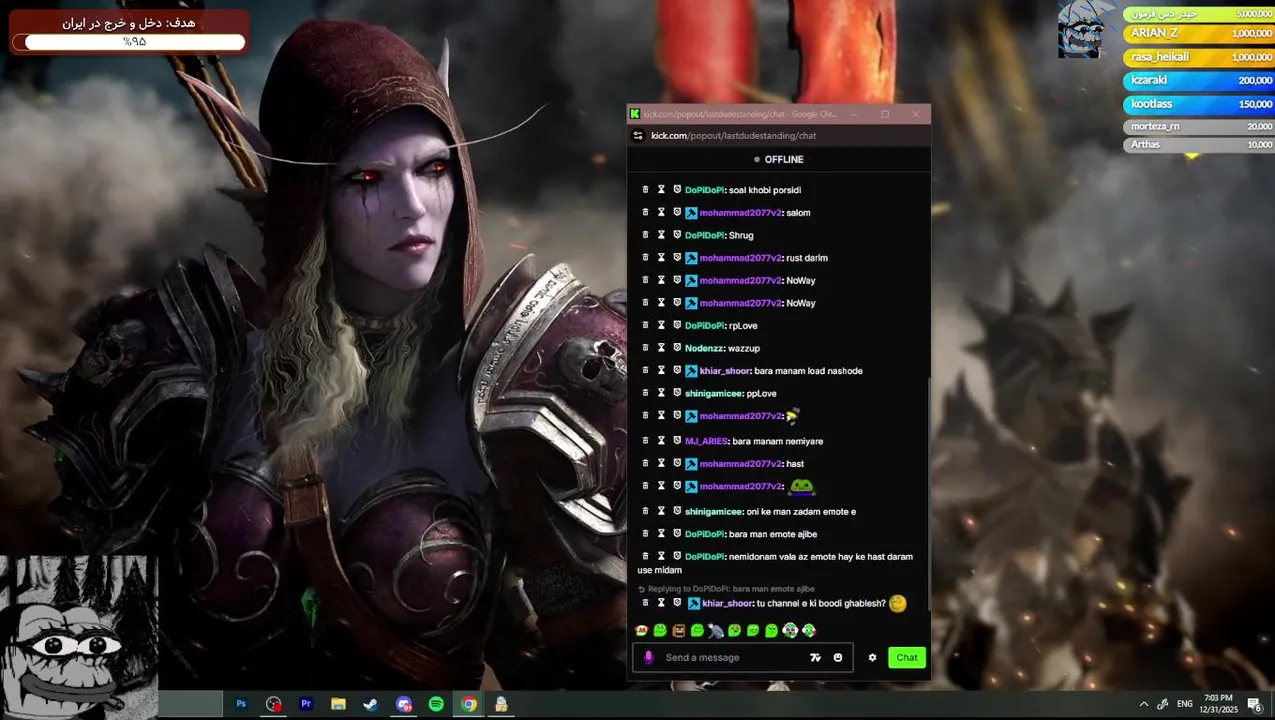Click mohammad2077v2 name on 'salom' message
Viewport: 1275px width, 720px height.
point(740,213)
